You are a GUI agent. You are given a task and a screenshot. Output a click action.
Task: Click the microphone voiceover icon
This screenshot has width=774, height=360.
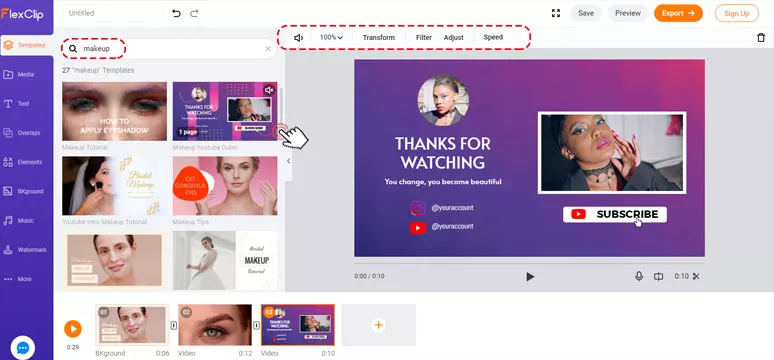(x=639, y=276)
